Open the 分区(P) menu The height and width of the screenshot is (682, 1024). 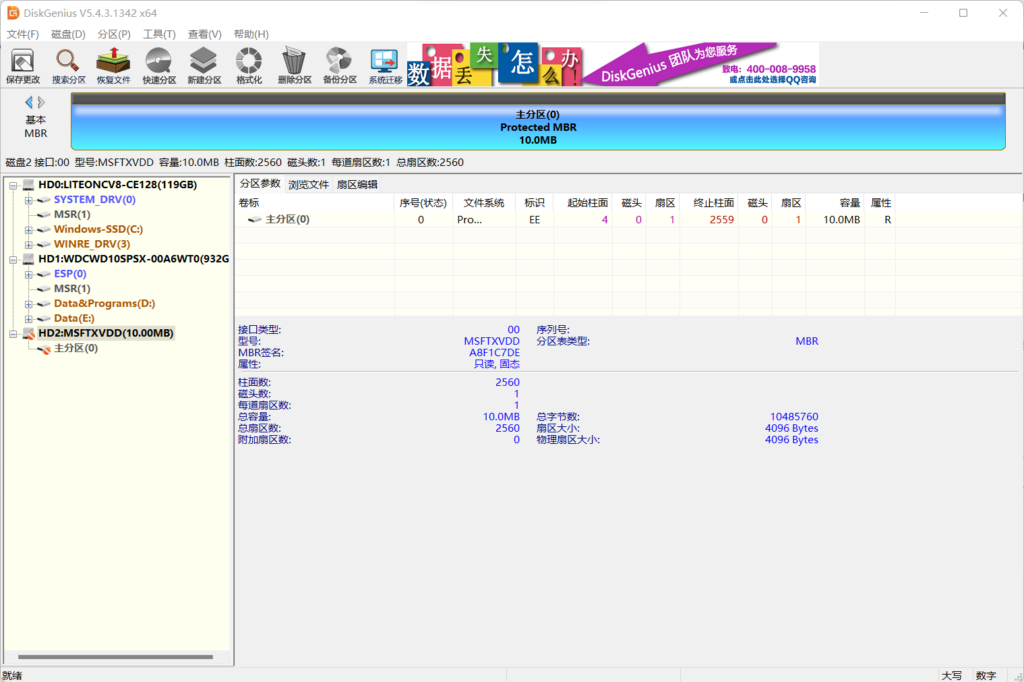pos(114,34)
